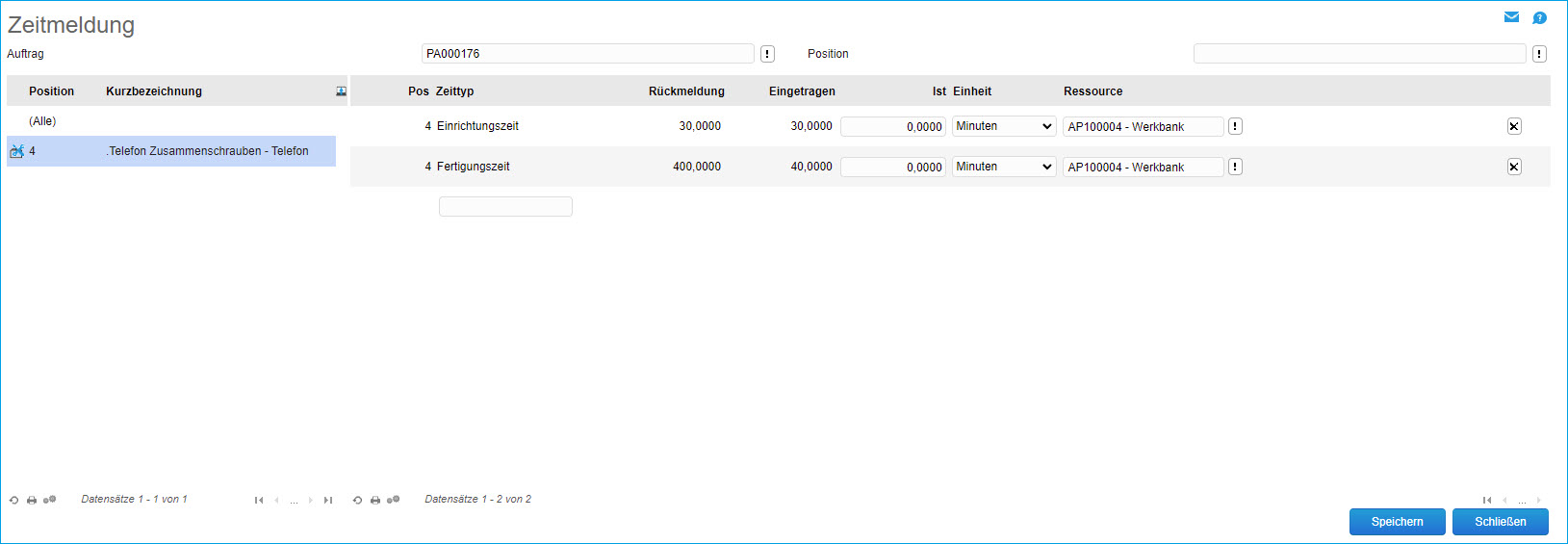Click the Fertigungszeit cell text
The image size is (1568, 544).
[474, 167]
